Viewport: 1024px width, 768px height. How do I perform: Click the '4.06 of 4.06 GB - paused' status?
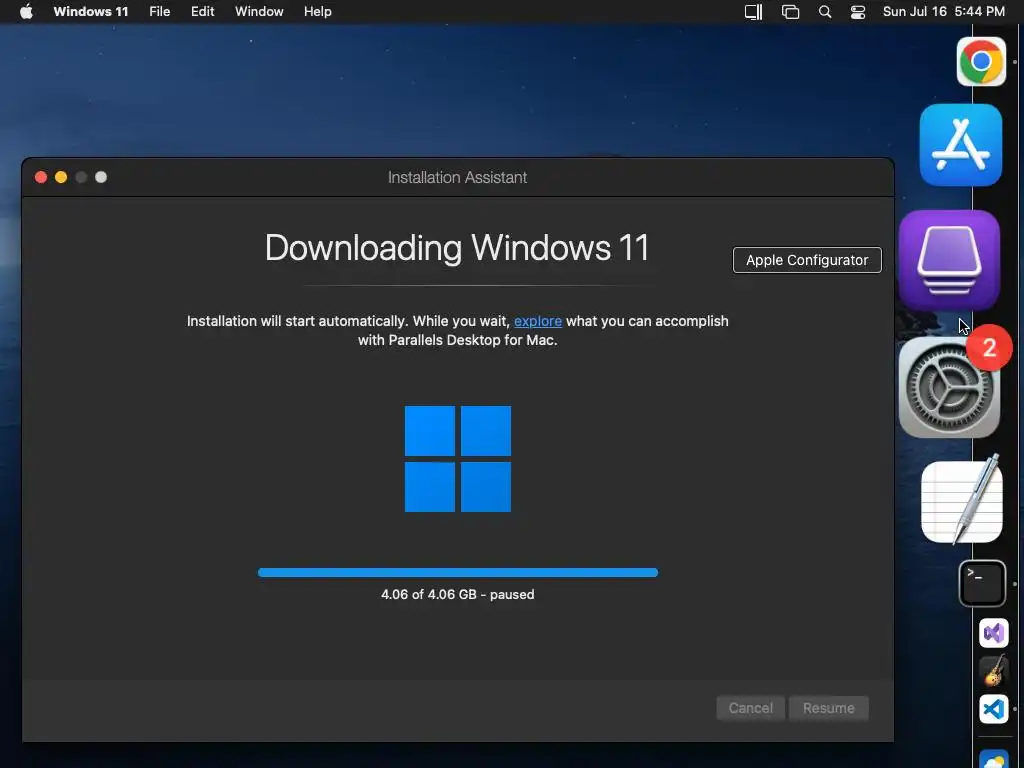pyautogui.click(x=458, y=595)
